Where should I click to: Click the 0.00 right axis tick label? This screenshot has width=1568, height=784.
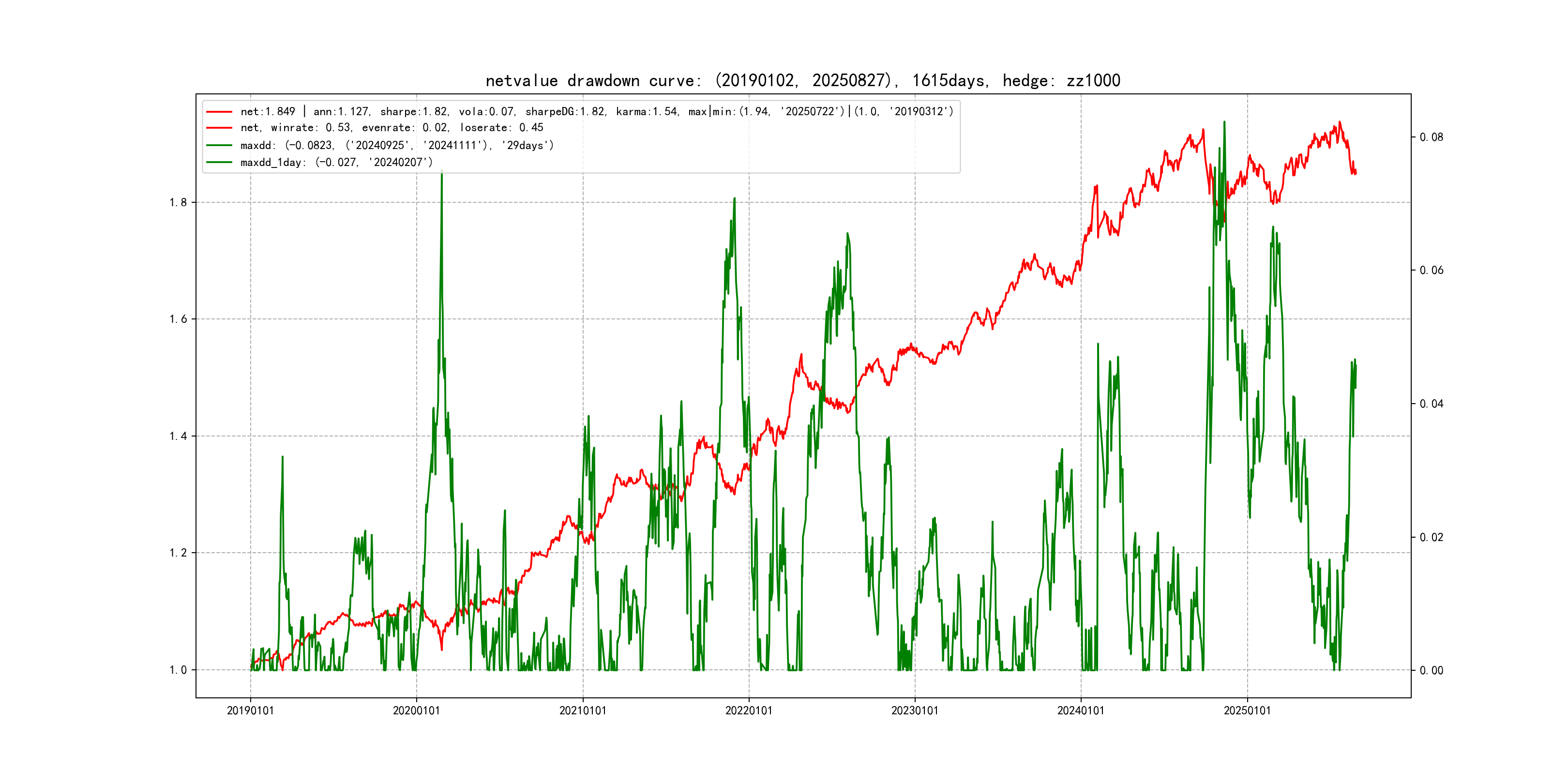[1431, 670]
